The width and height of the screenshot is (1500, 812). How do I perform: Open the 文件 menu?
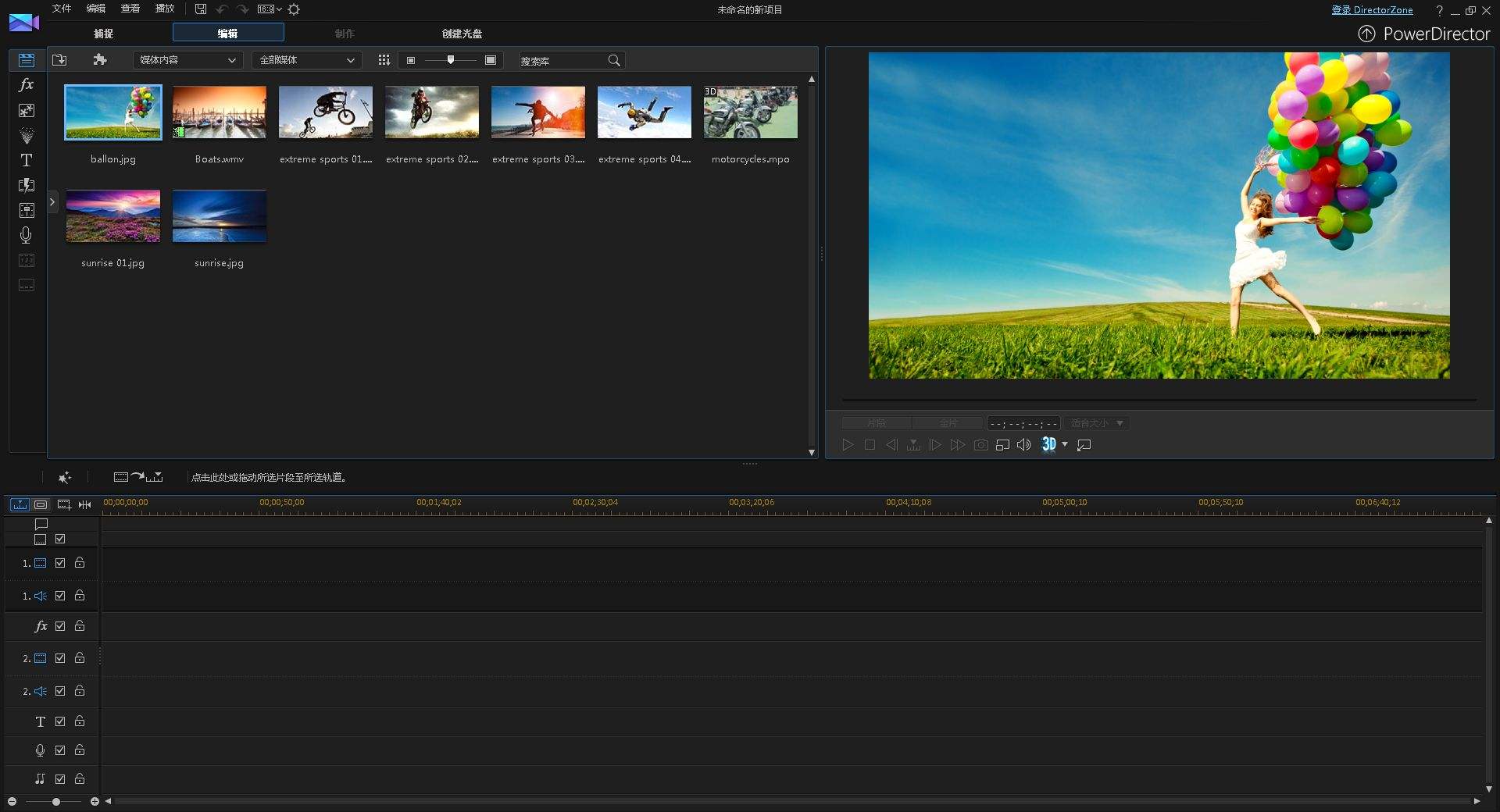[x=62, y=9]
